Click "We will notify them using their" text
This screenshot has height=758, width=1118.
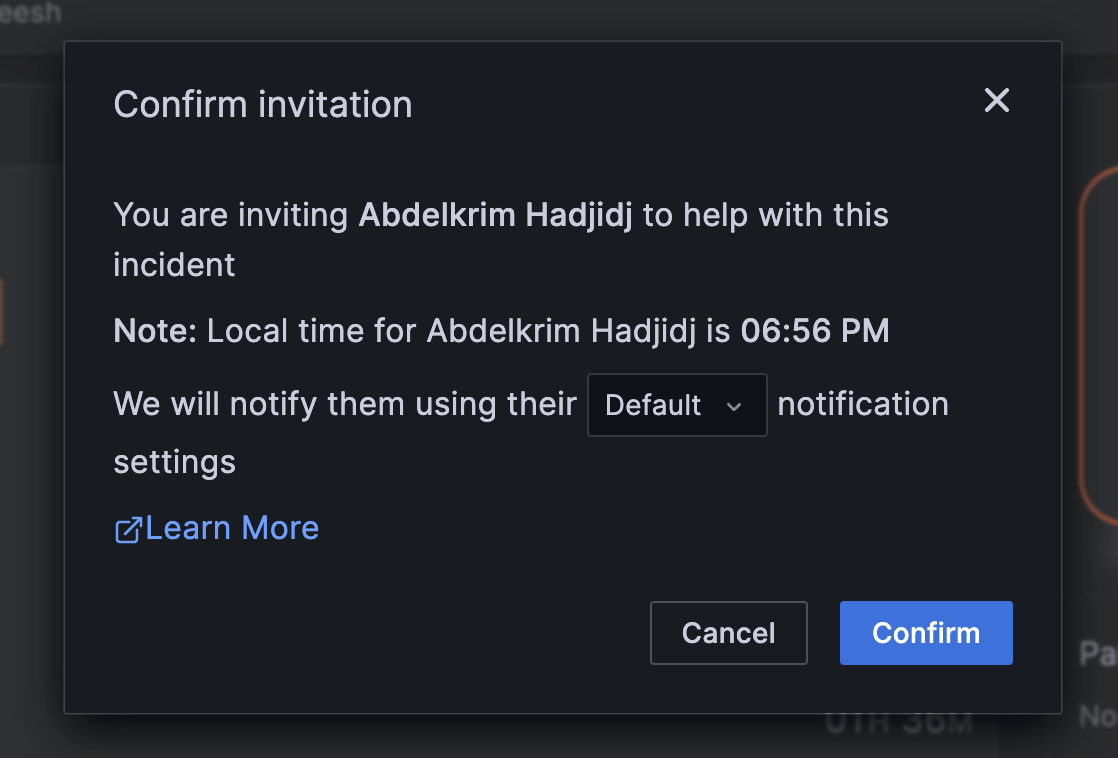click(x=345, y=404)
